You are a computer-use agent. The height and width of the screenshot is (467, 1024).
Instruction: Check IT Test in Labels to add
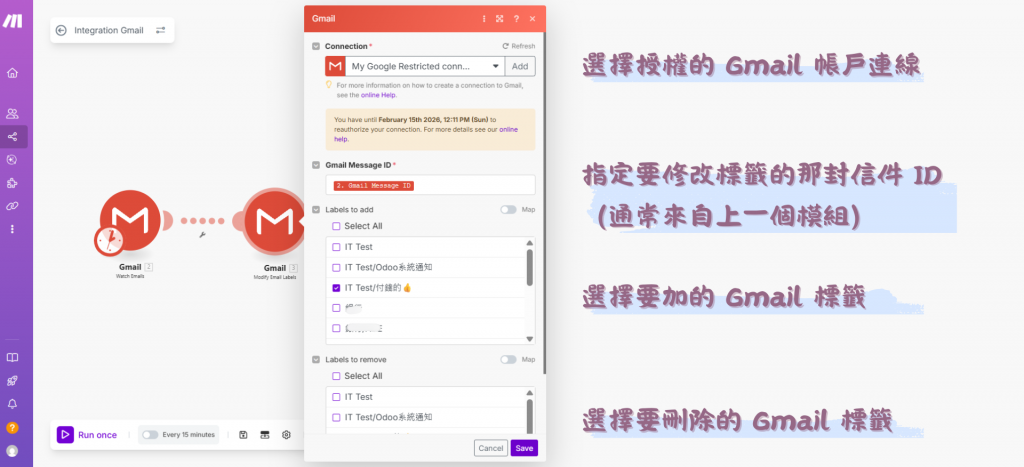336,247
